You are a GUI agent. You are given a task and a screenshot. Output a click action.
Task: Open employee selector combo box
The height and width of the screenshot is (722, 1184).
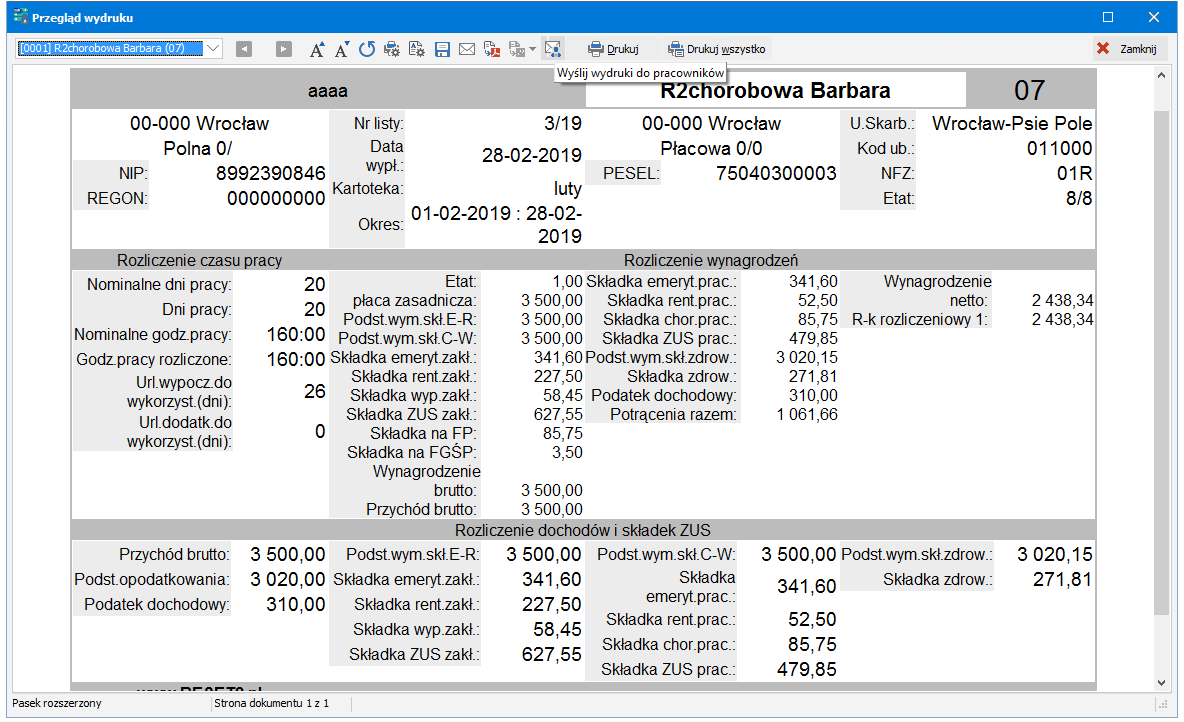tap(212, 48)
